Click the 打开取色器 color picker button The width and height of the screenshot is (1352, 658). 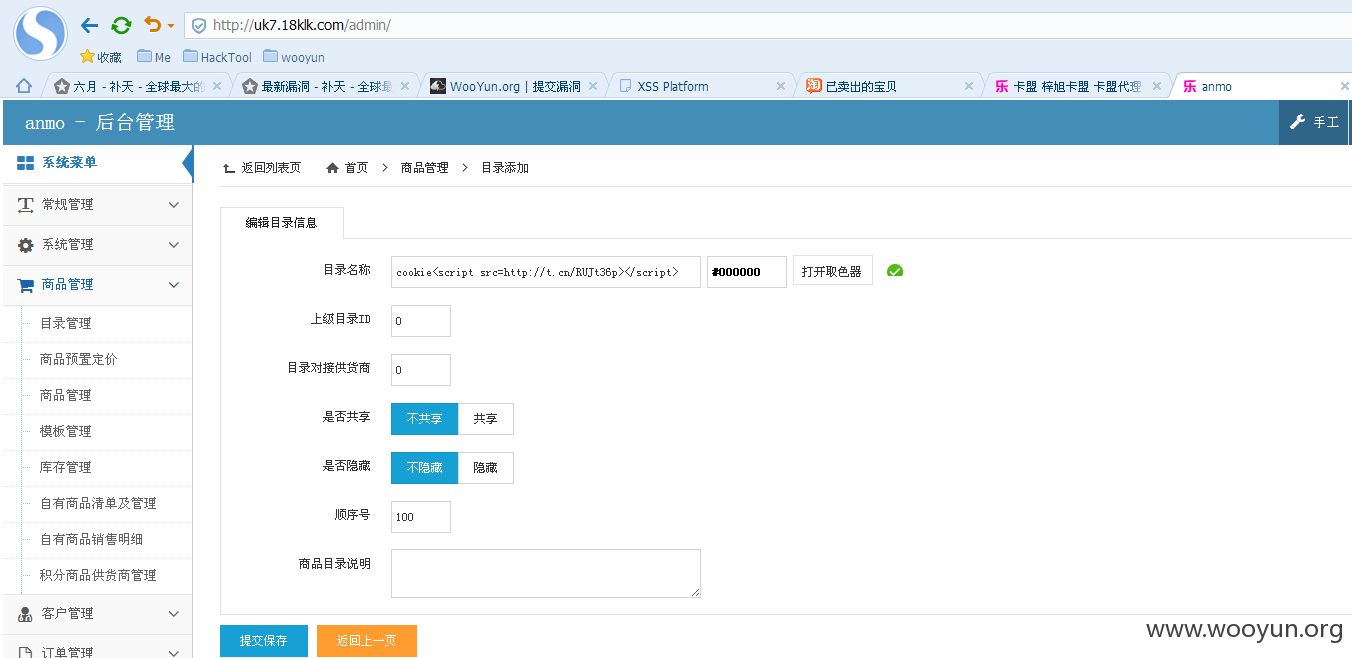pos(833,271)
